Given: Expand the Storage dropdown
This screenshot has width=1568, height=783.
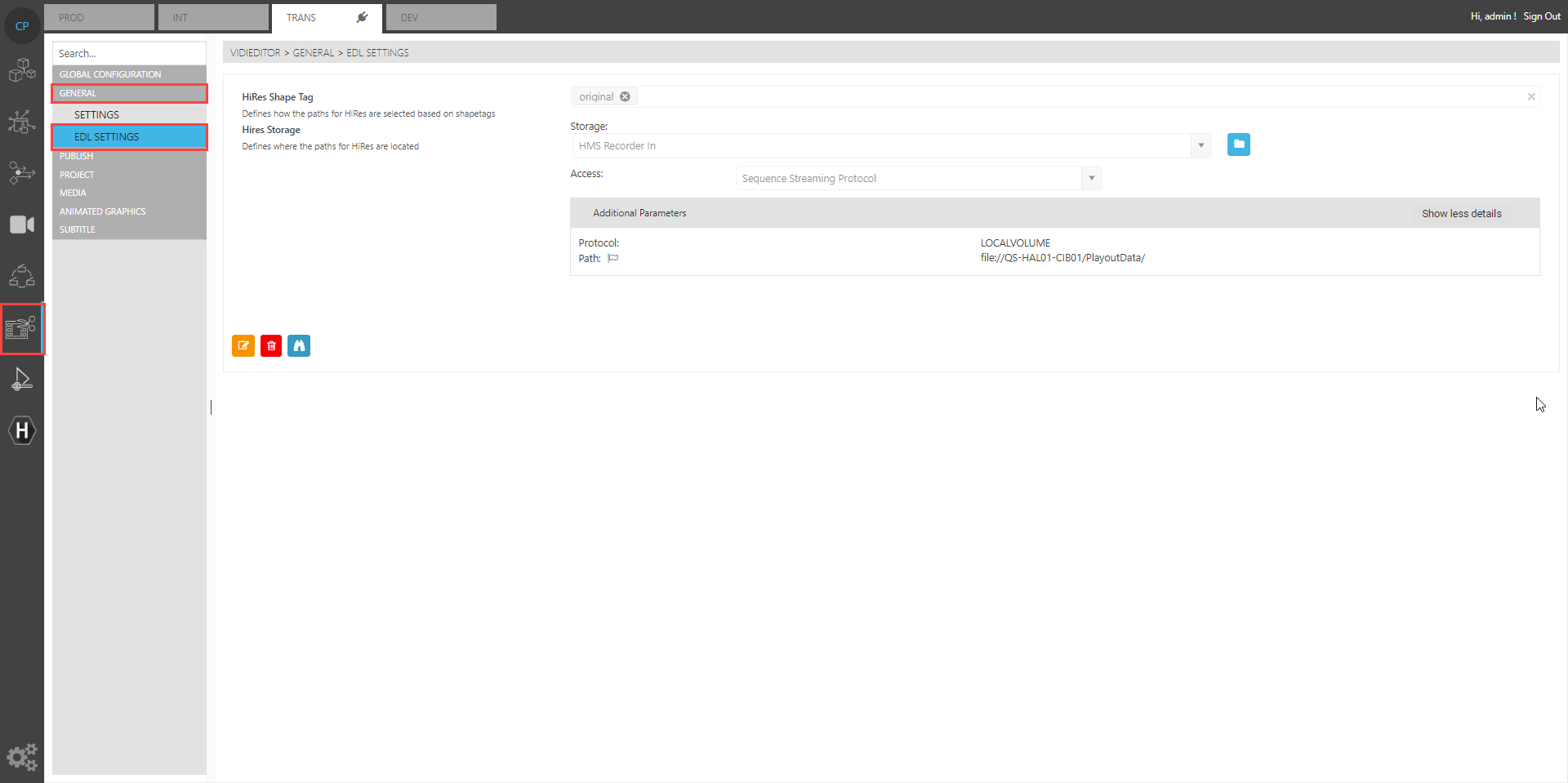Looking at the screenshot, I should point(1200,146).
